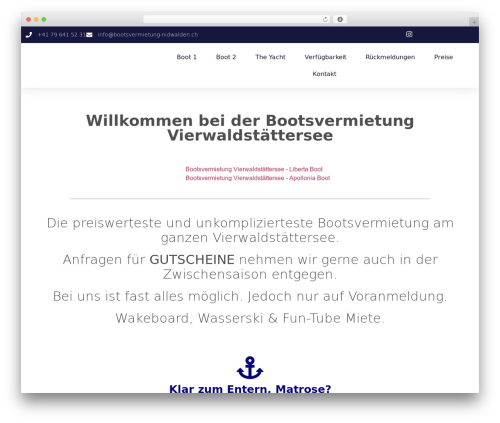Image resolution: width=500 pixels, height=423 pixels.
Task: Add a new browser tab with plus
Action: coord(474,22)
